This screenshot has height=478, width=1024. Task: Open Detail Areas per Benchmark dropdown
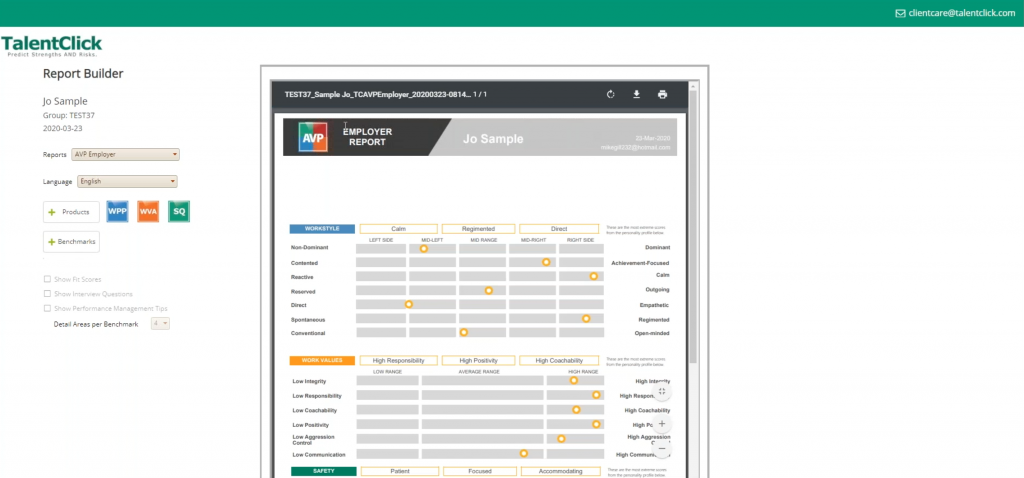click(x=160, y=324)
